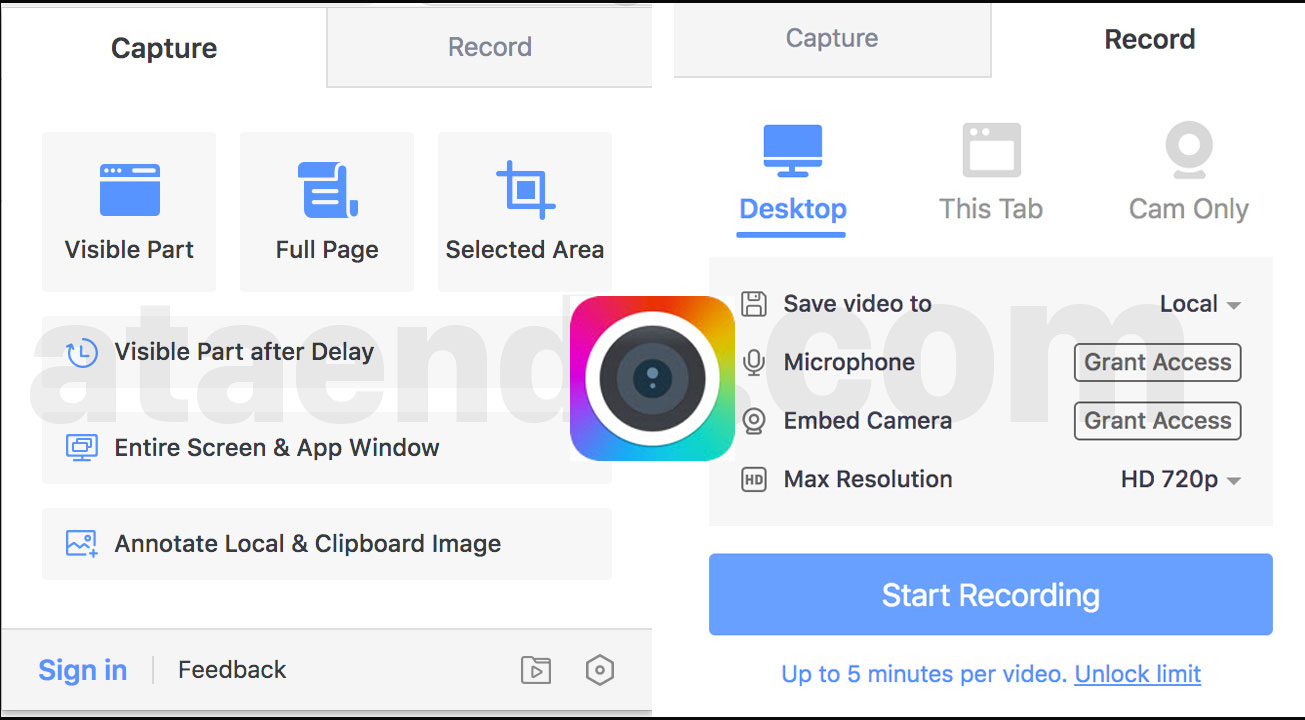Viewport: 1305px width, 720px height.
Task: Click the colorful camera app logo
Action: [x=652, y=378]
